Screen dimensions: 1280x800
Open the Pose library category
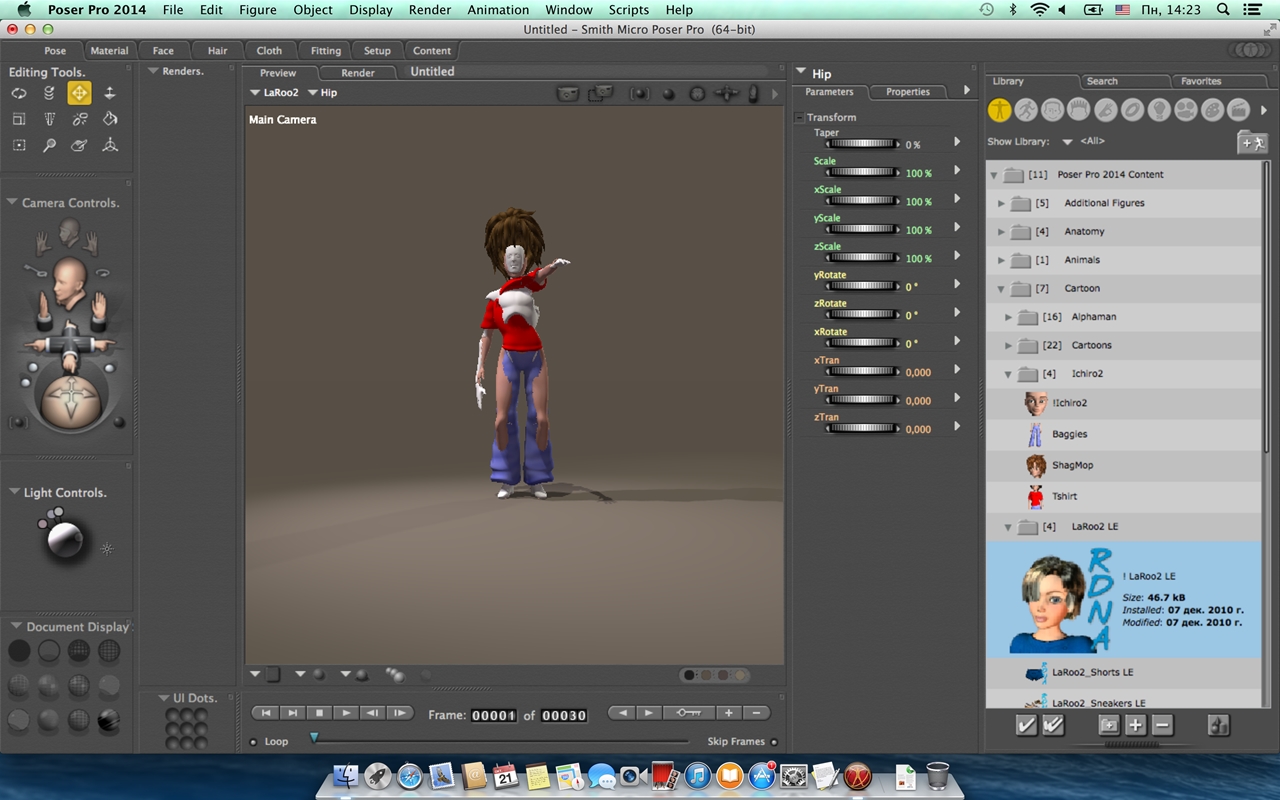click(1026, 110)
